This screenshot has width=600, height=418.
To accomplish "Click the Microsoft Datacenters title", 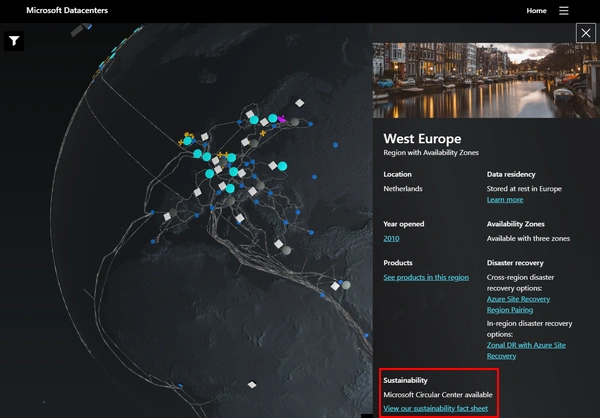I will pyautogui.click(x=67, y=10).
